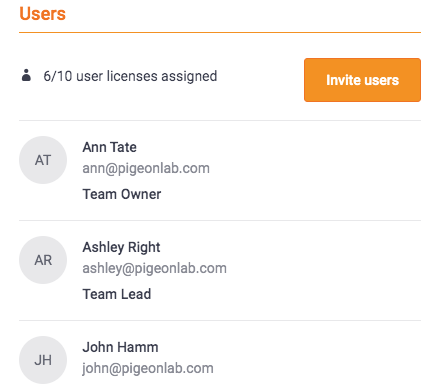
Task: Click the person icon beside license count
Action: [26, 75]
